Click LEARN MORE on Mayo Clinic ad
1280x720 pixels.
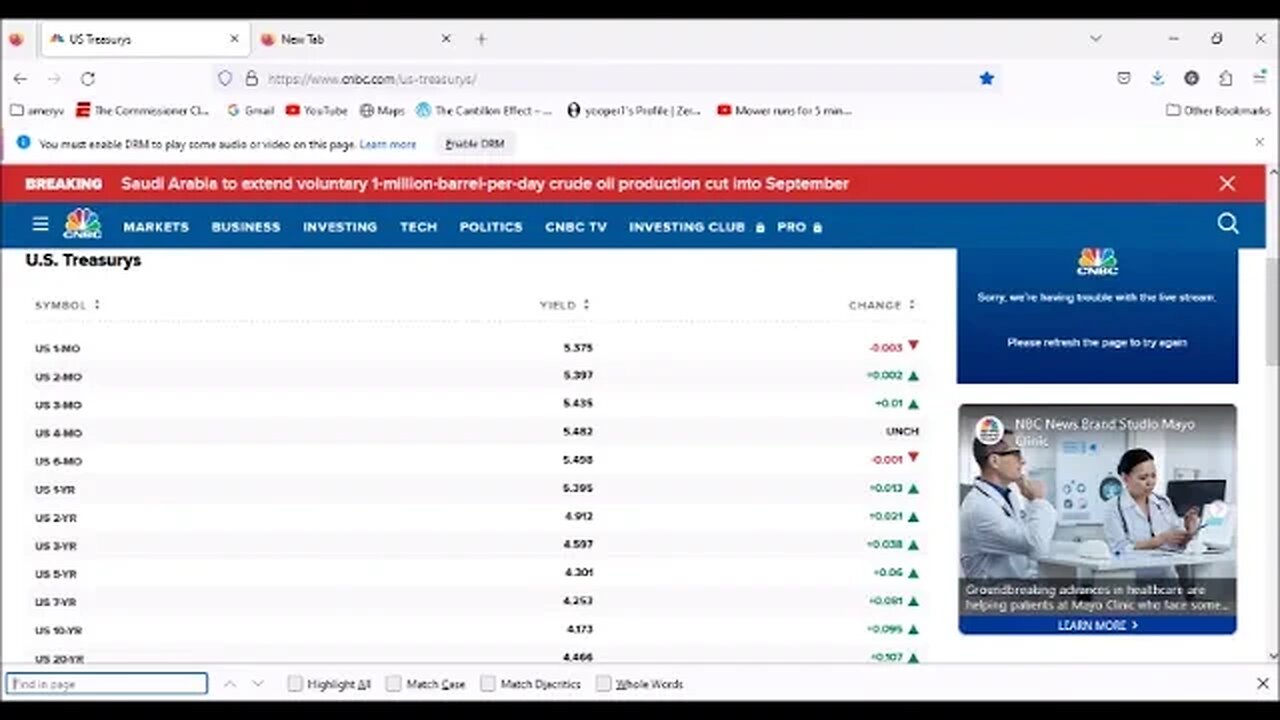click(x=1097, y=625)
